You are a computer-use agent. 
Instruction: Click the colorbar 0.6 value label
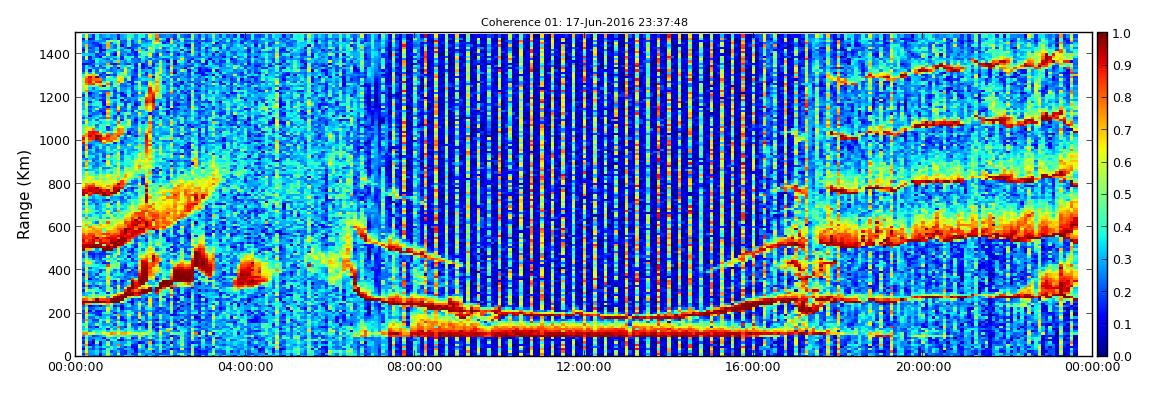pos(1124,163)
